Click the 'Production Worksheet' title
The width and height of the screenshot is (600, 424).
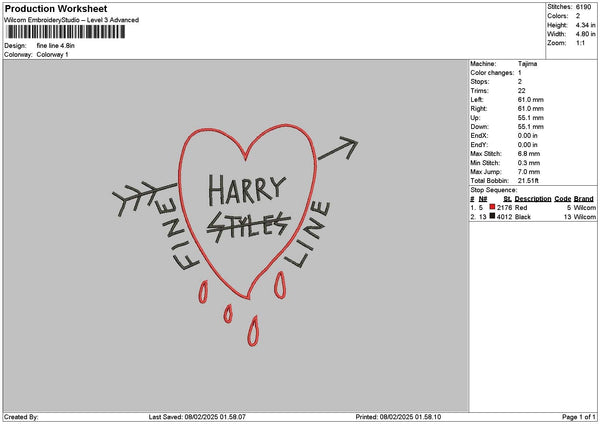(56, 9)
